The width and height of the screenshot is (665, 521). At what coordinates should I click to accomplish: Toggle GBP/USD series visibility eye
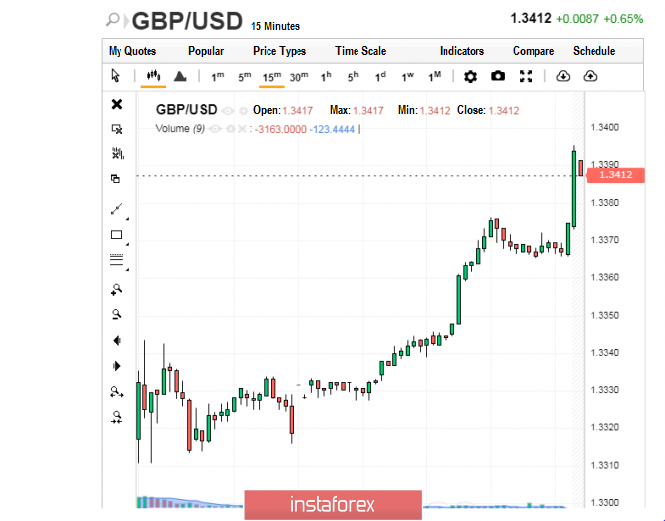click(228, 111)
